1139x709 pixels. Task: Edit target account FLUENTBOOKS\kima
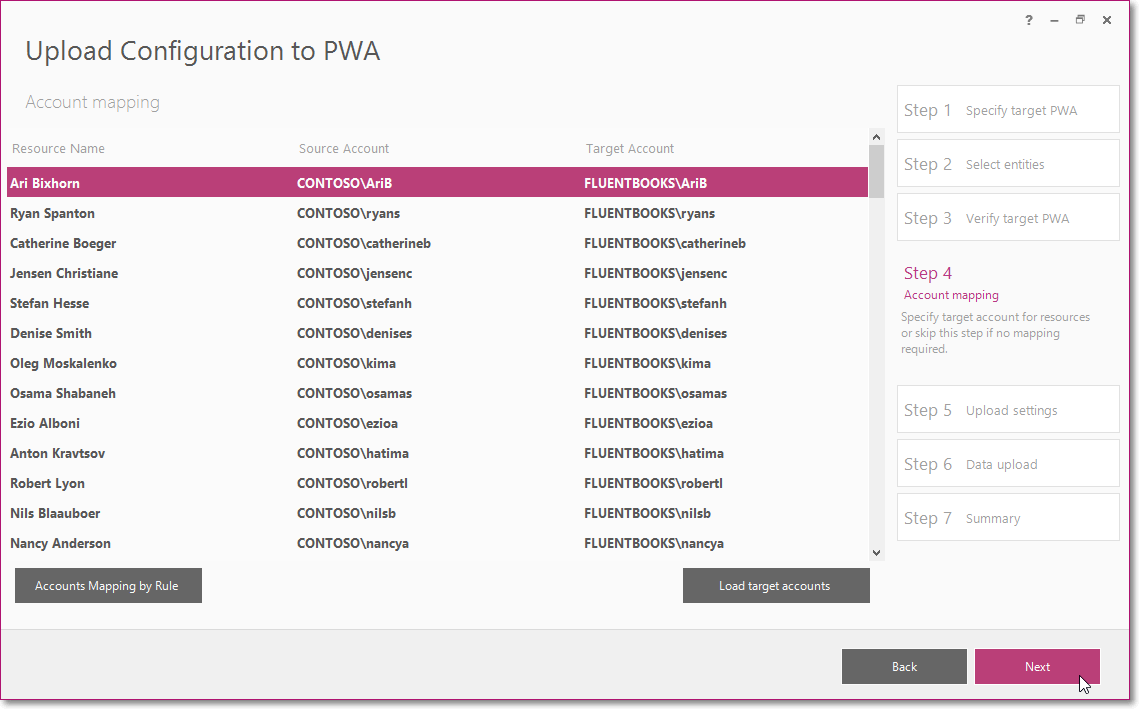click(648, 363)
